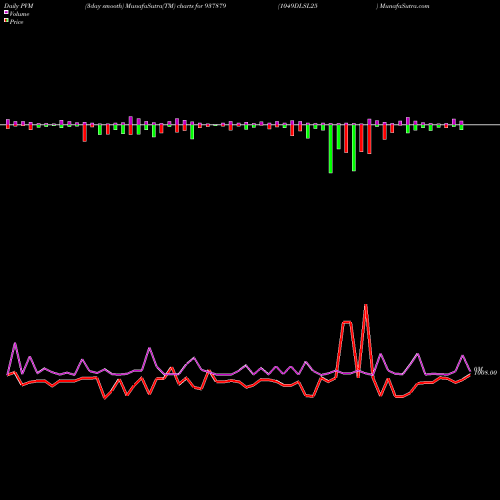
Task: Click the Volume legend color swatch
Action: tap(6, 13)
